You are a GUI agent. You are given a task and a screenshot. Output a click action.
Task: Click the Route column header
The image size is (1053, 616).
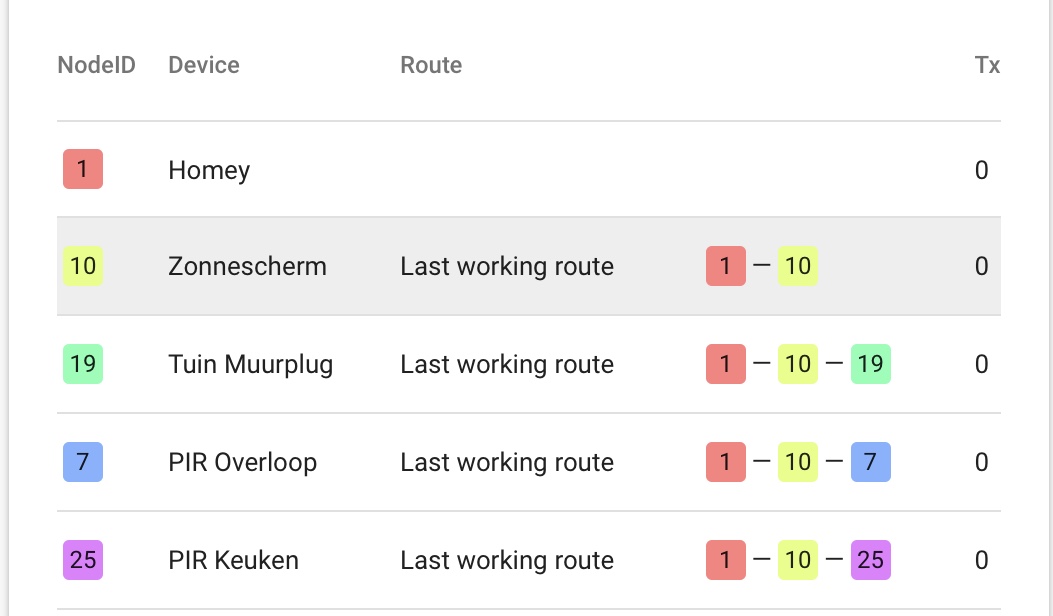pyautogui.click(x=431, y=65)
